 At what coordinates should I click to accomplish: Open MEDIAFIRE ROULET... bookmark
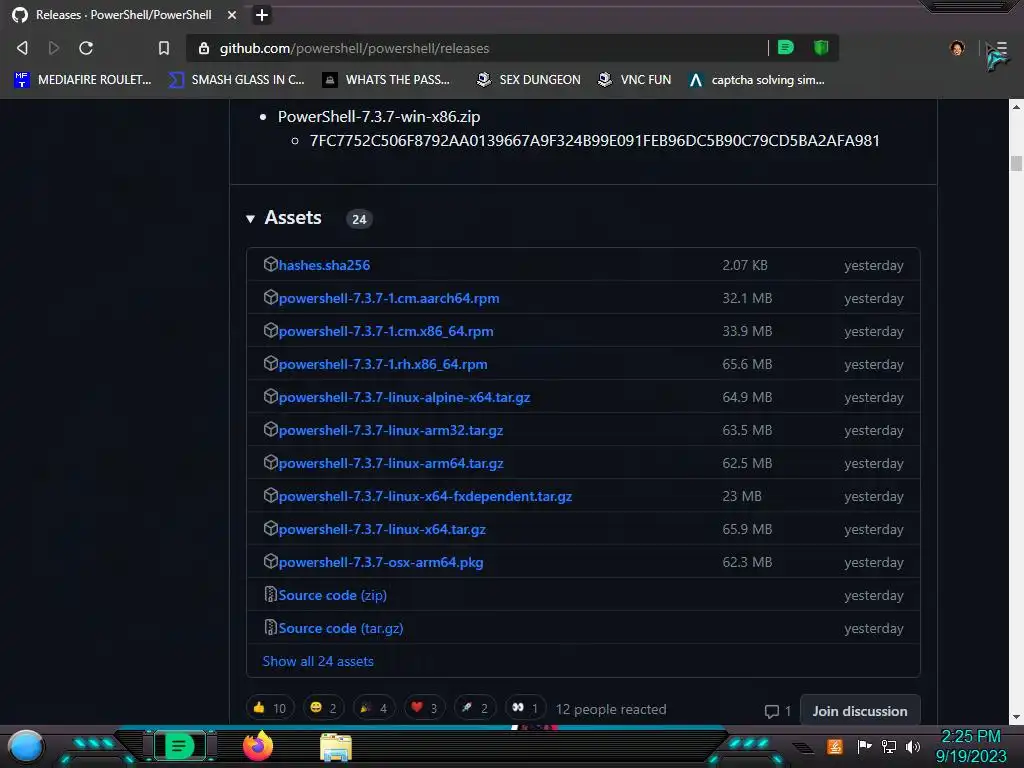(83, 80)
